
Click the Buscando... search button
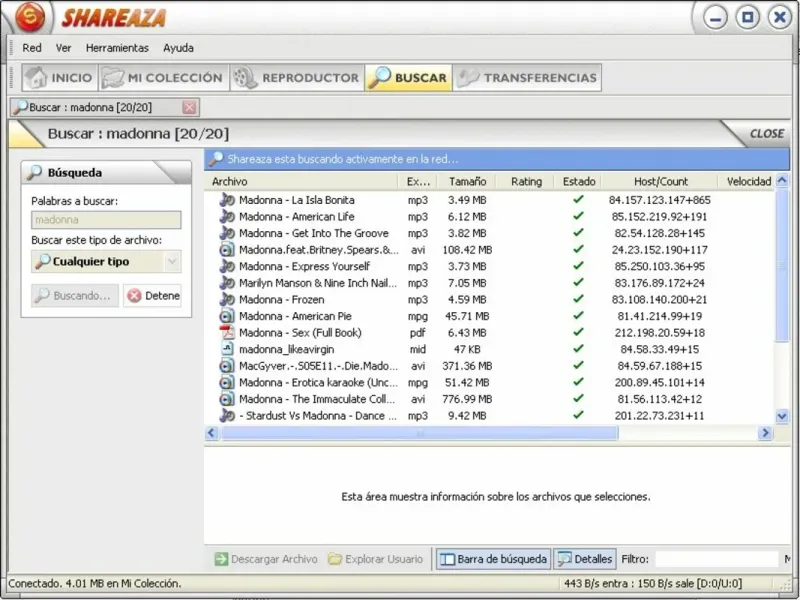pos(74,295)
